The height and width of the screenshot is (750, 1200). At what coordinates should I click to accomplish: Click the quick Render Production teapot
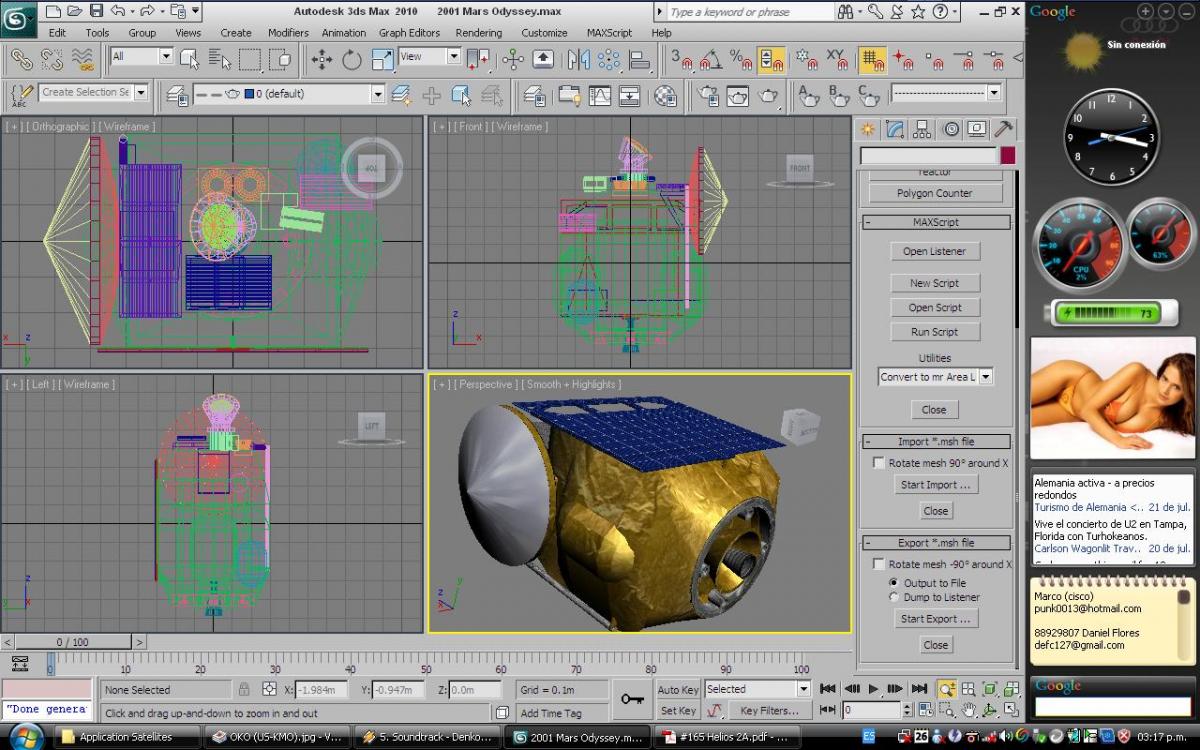pyautogui.click(x=768, y=95)
